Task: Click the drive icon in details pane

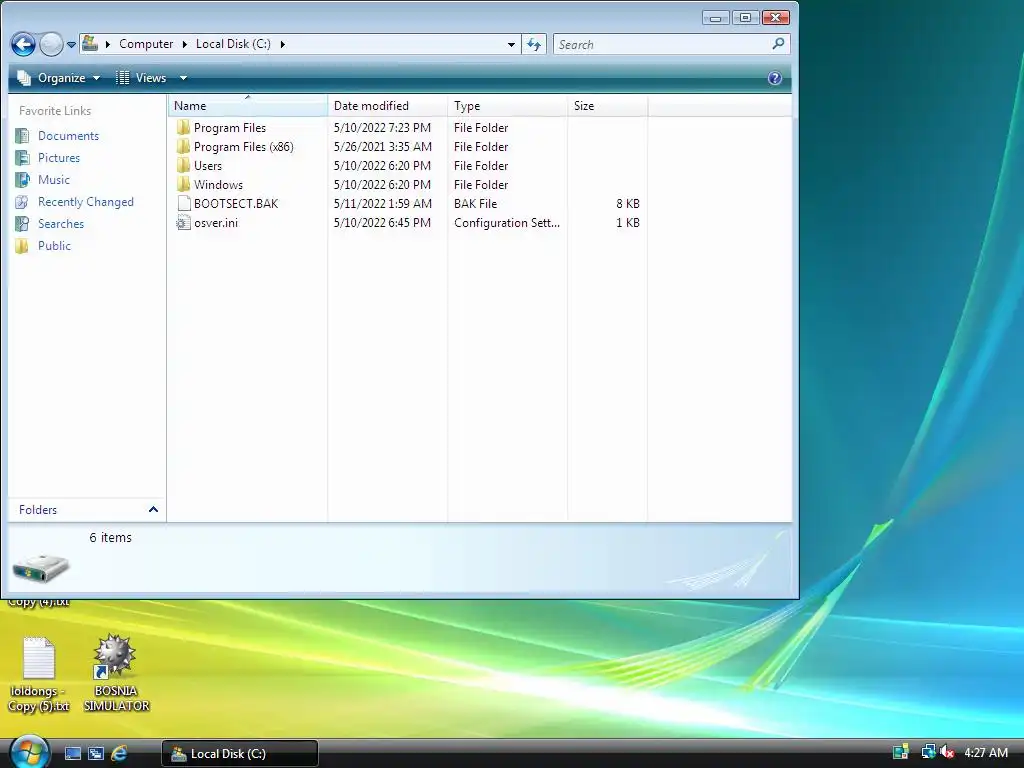Action: point(40,567)
